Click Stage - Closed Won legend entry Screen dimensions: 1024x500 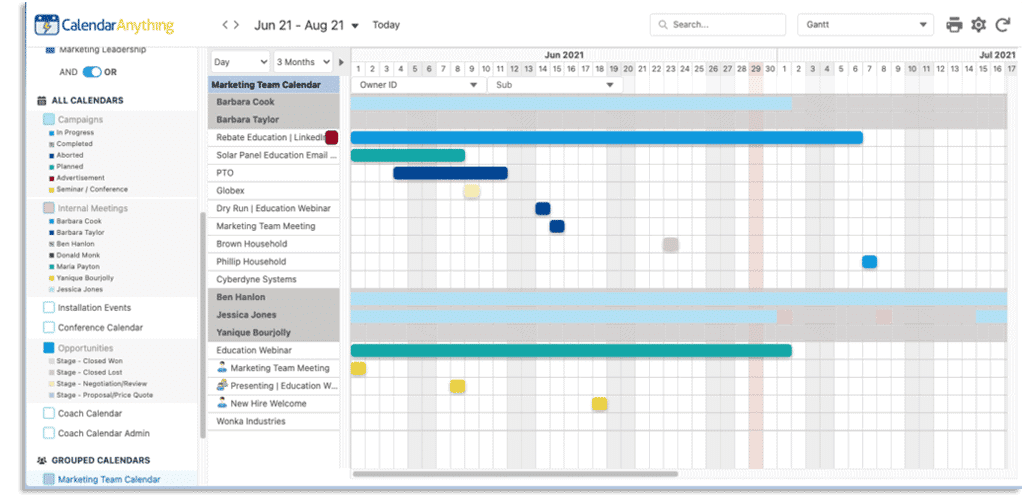[85, 360]
